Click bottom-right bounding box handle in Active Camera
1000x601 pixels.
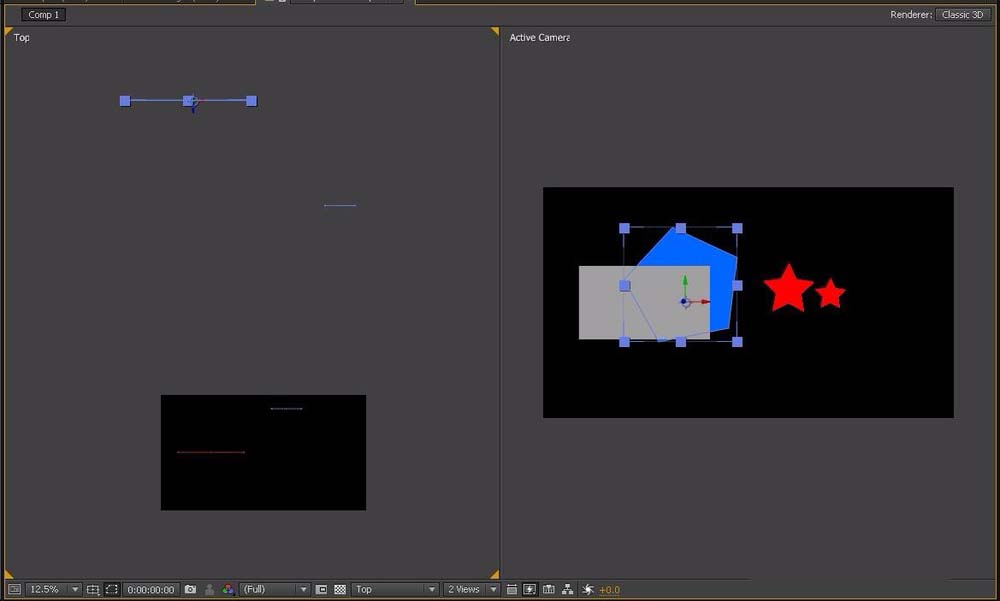737,342
